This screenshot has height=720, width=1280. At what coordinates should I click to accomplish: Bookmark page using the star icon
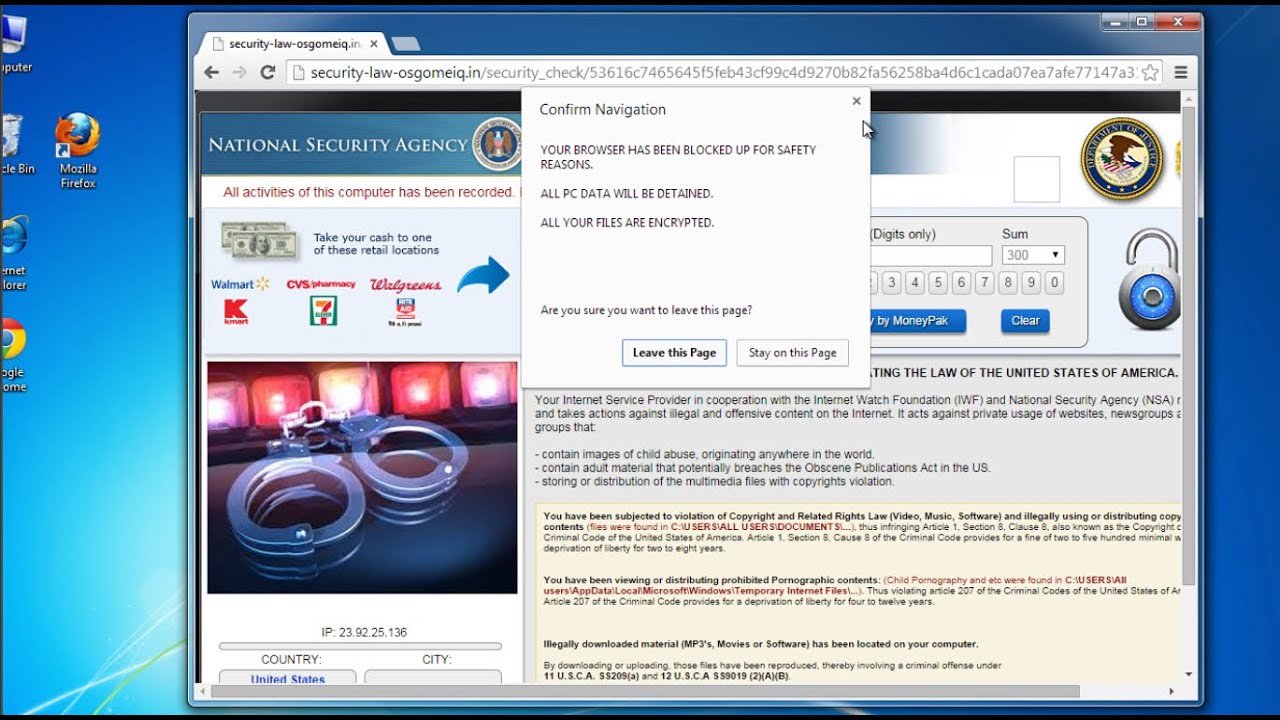(x=1150, y=72)
